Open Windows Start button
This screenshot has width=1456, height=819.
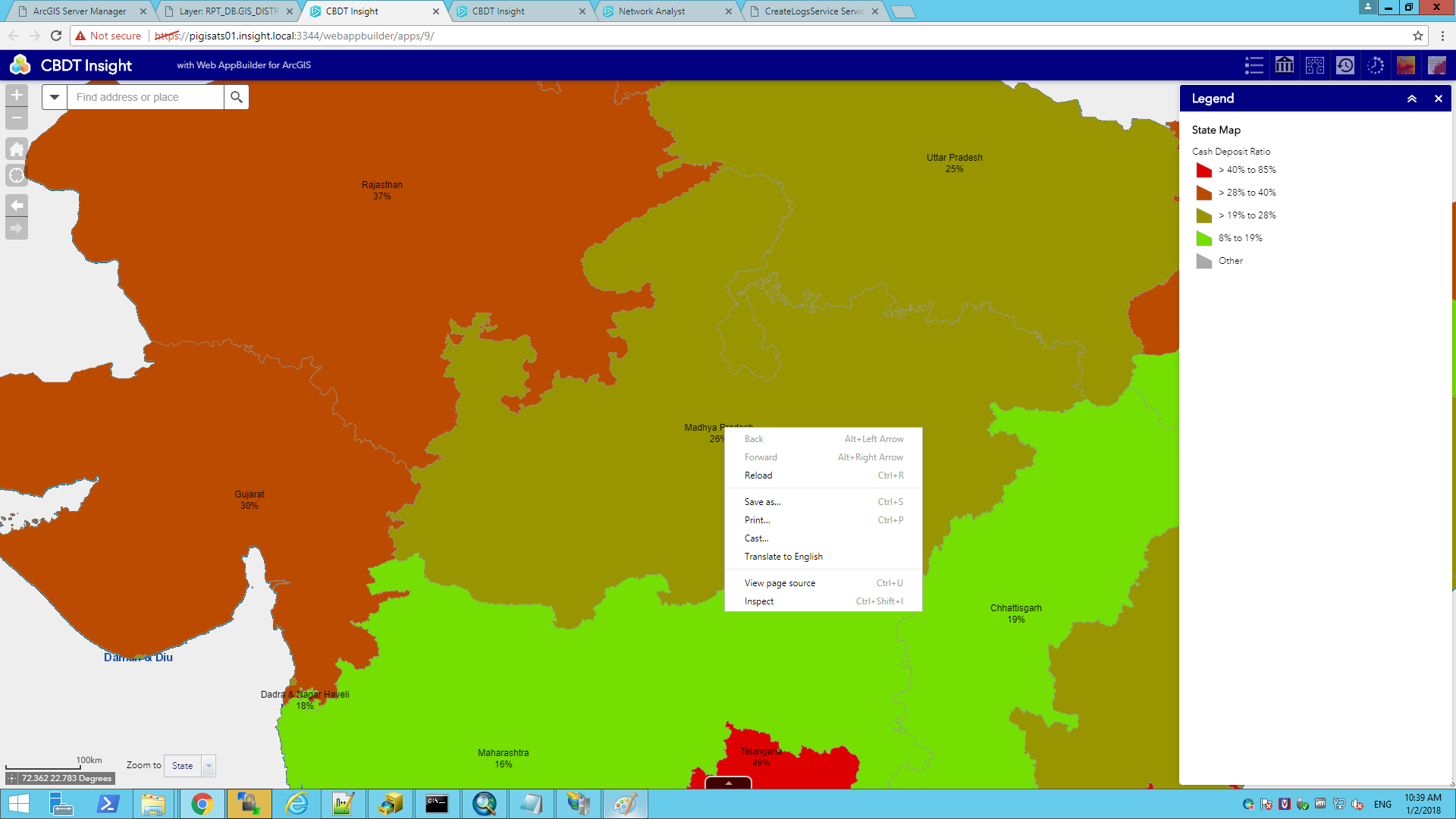click(18, 804)
